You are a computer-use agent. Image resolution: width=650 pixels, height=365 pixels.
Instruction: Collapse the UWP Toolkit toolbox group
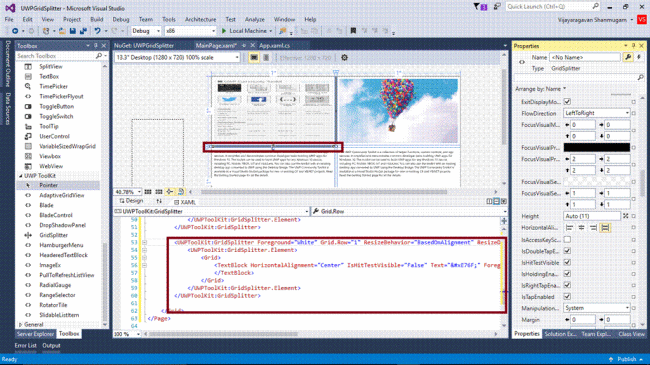(21, 176)
